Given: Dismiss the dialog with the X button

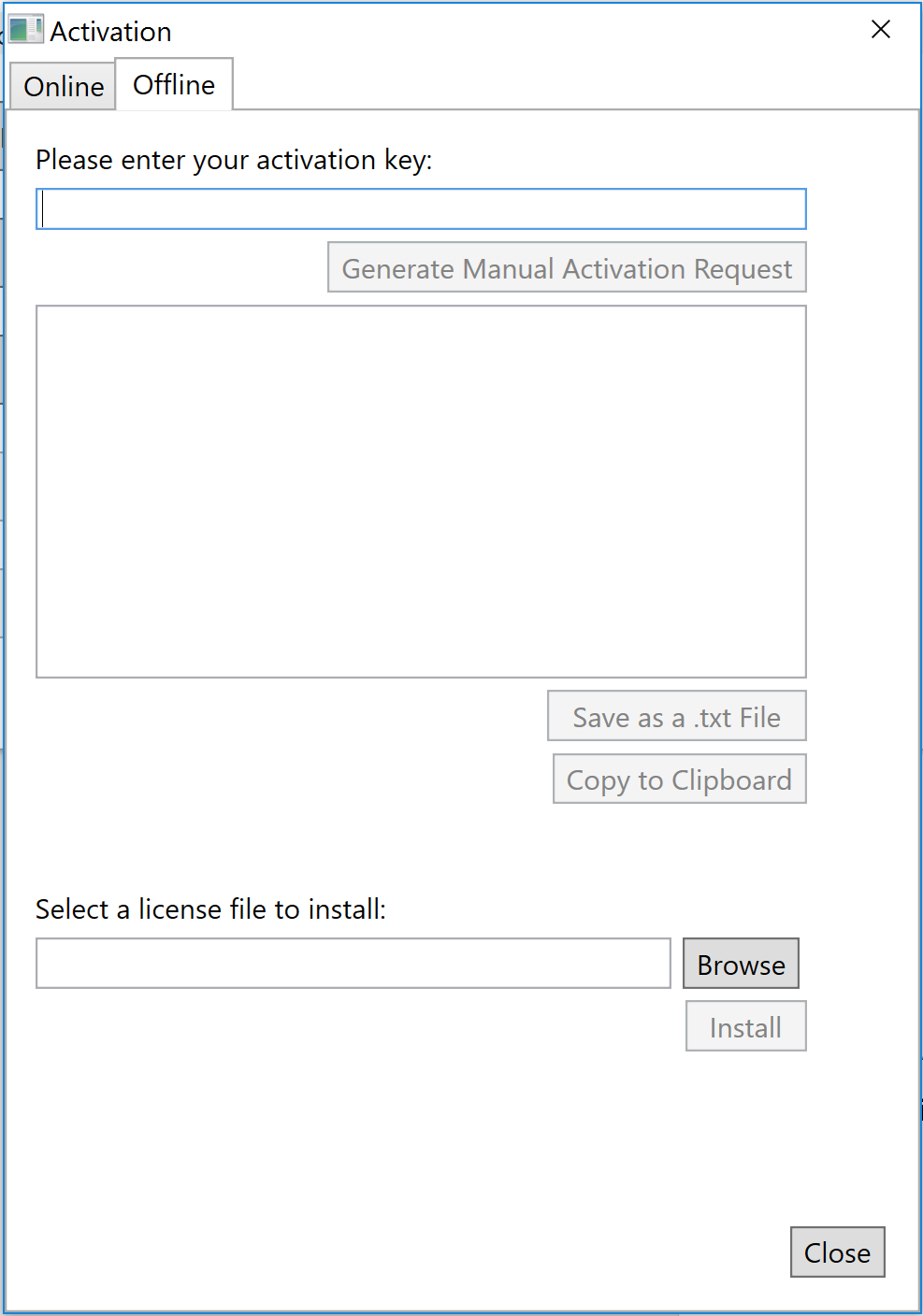Looking at the screenshot, I should tap(880, 29).
